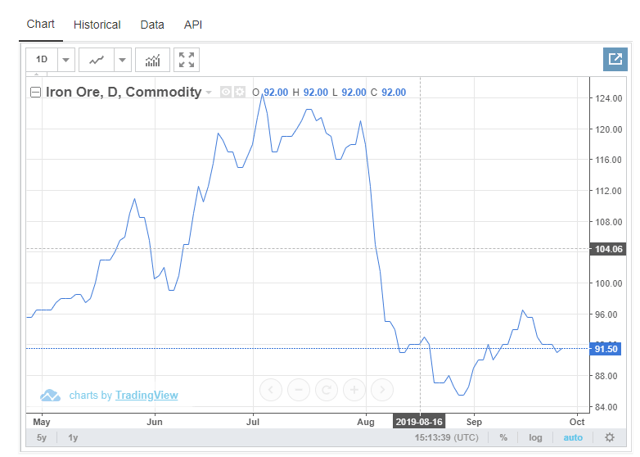Image resolution: width=640 pixels, height=457 pixels.
Task: Click the TradingView link
Action: [147, 395]
